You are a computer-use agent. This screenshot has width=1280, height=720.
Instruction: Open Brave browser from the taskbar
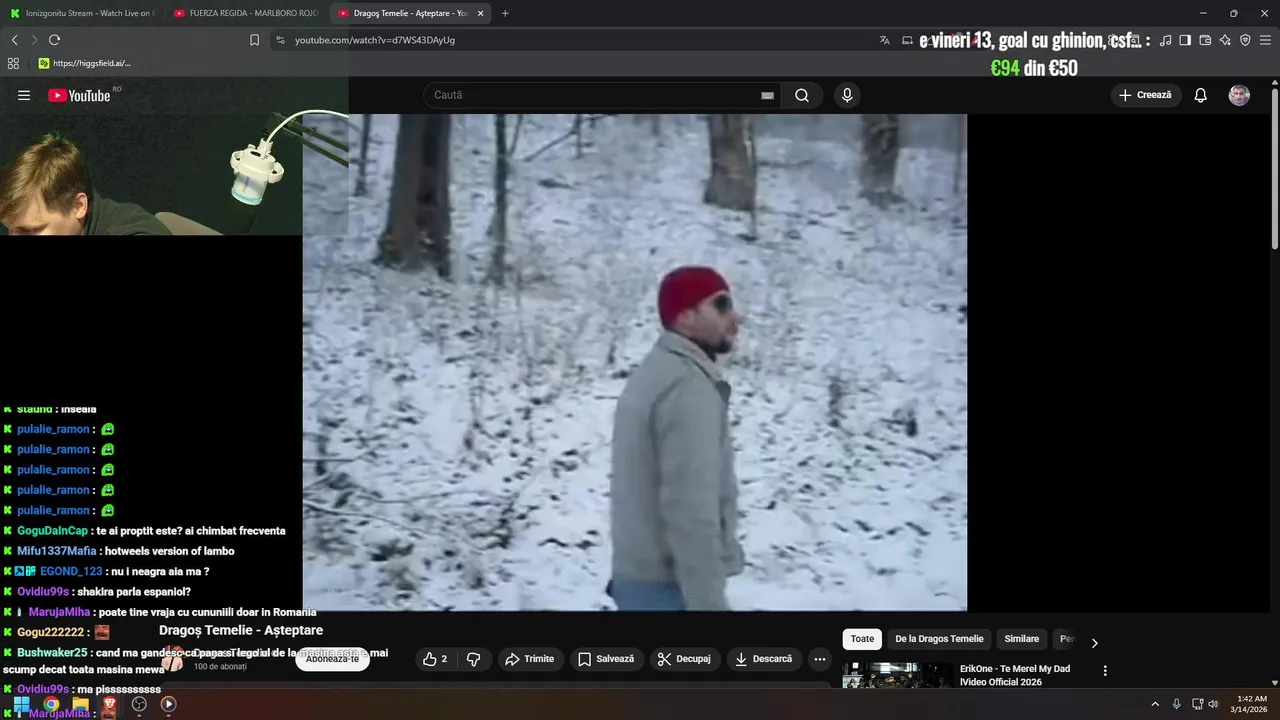point(110,704)
